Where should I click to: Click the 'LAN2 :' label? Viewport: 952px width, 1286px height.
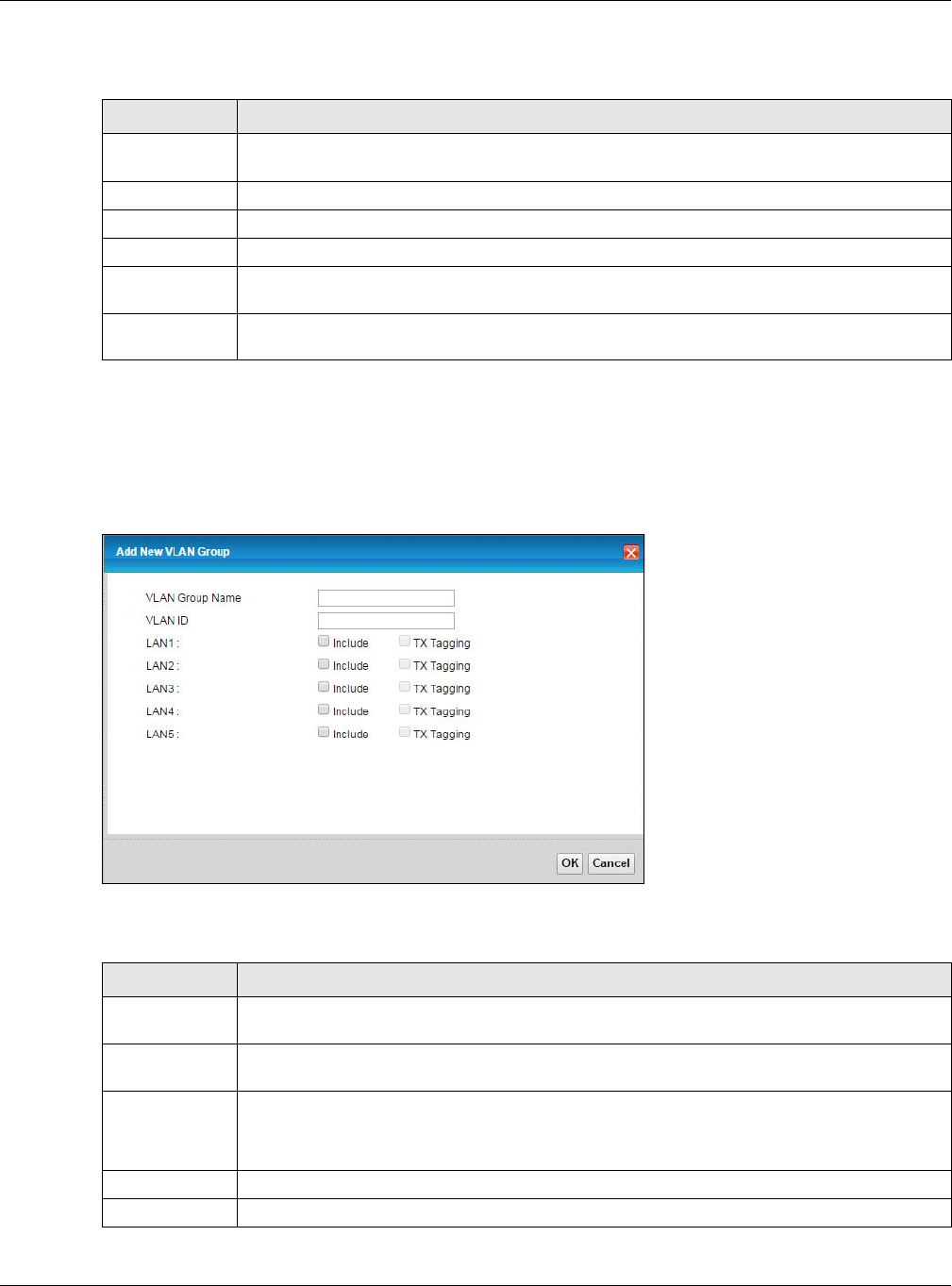(162, 666)
